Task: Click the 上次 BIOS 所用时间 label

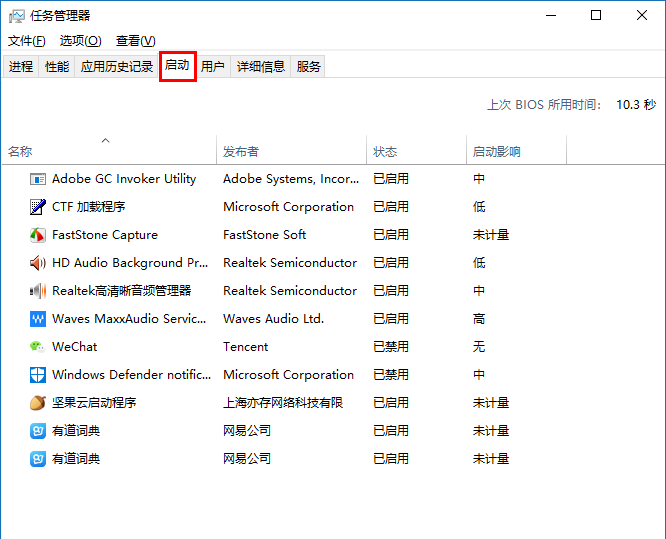Action: tap(544, 105)
